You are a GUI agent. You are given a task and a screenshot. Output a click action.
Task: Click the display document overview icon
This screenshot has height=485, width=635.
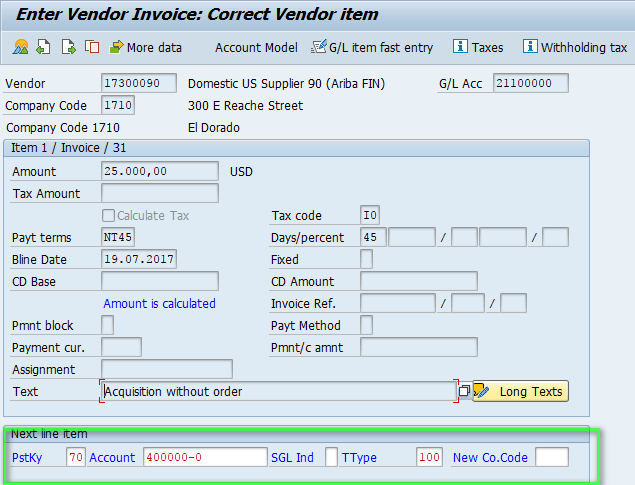(x=21, y=47)
